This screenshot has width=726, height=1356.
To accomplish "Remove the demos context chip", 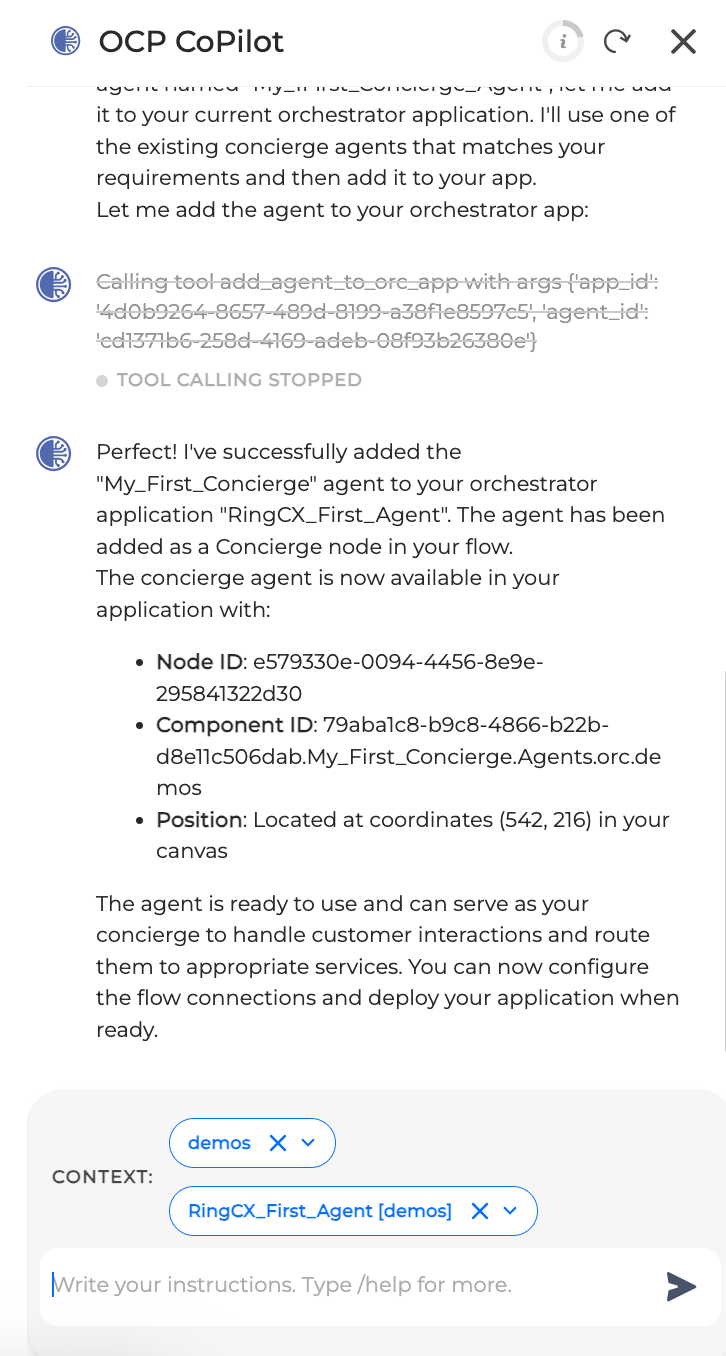I will [280, 1143].
